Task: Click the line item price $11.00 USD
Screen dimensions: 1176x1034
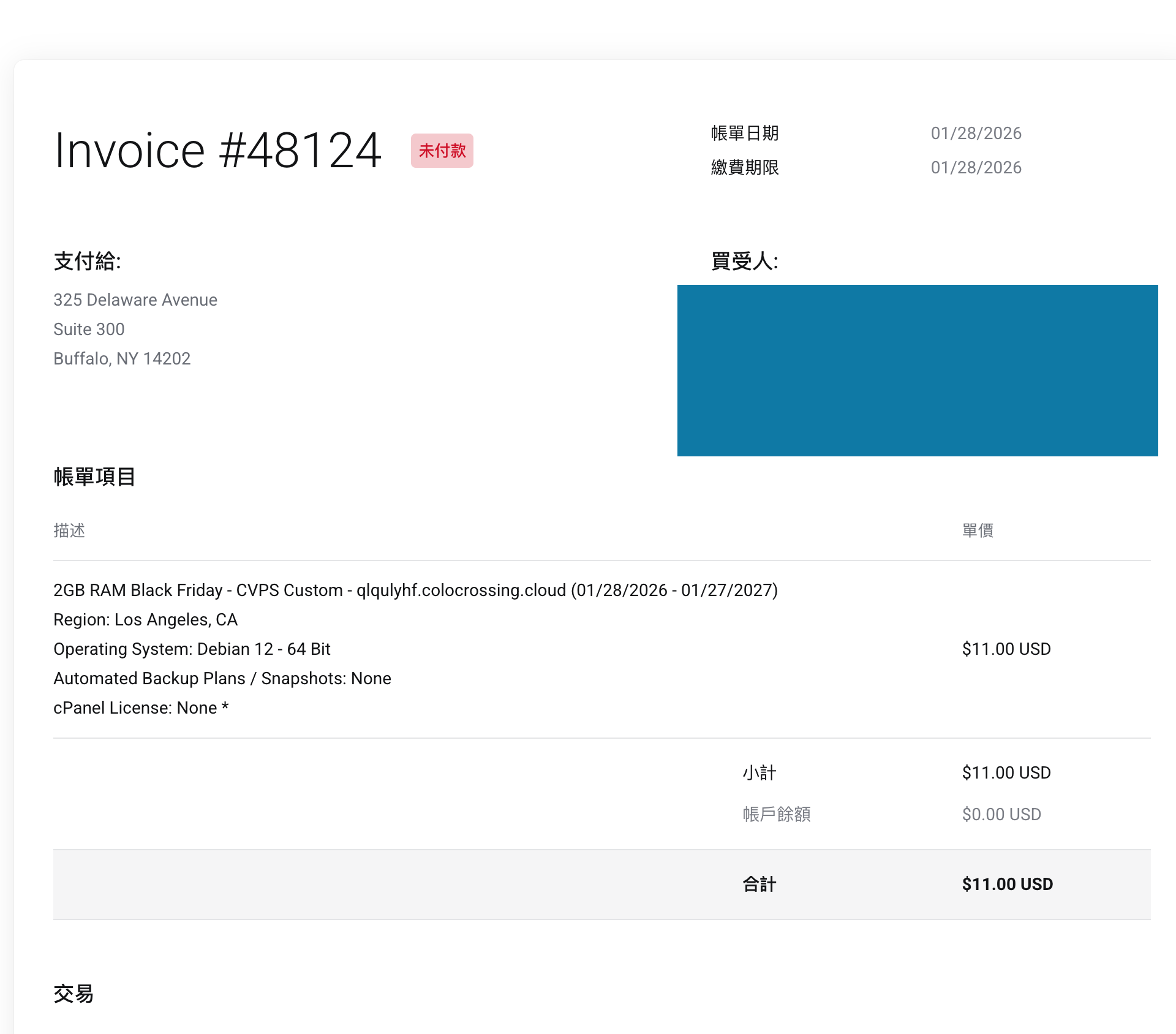Action: [1006, 649]
